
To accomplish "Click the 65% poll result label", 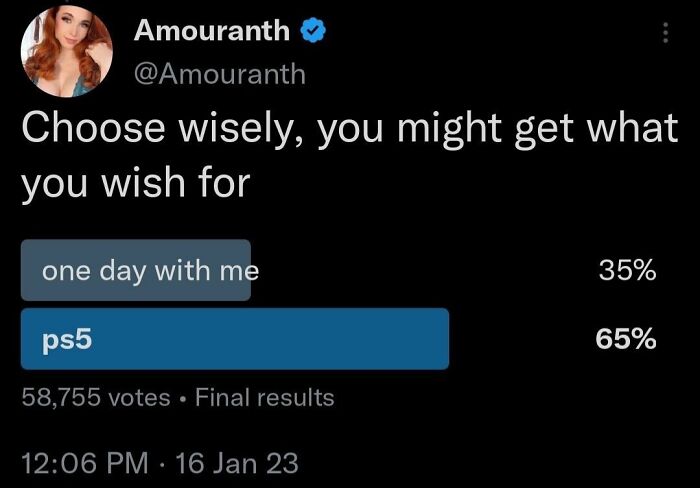I will pos(626,339).
